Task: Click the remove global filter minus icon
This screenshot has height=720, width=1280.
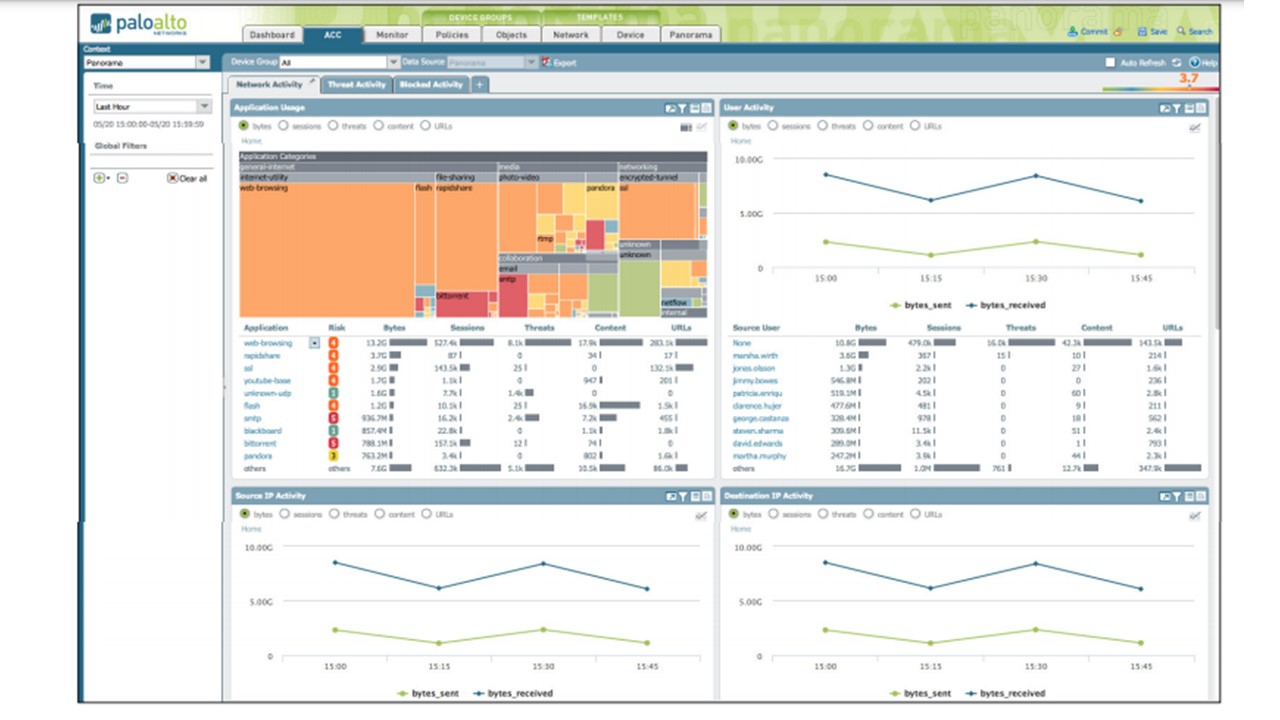Action: pyautogui.click(x=122, y=178)
